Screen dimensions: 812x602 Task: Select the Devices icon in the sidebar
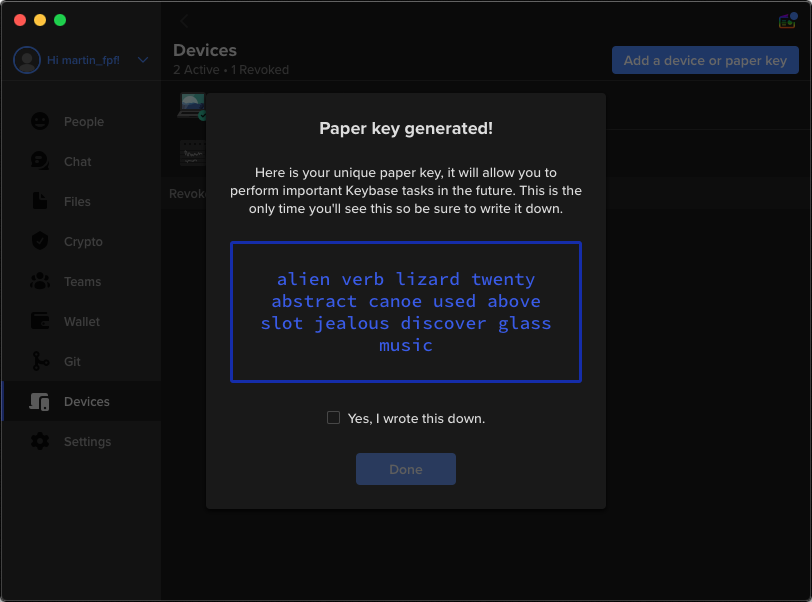pos(40,402)
